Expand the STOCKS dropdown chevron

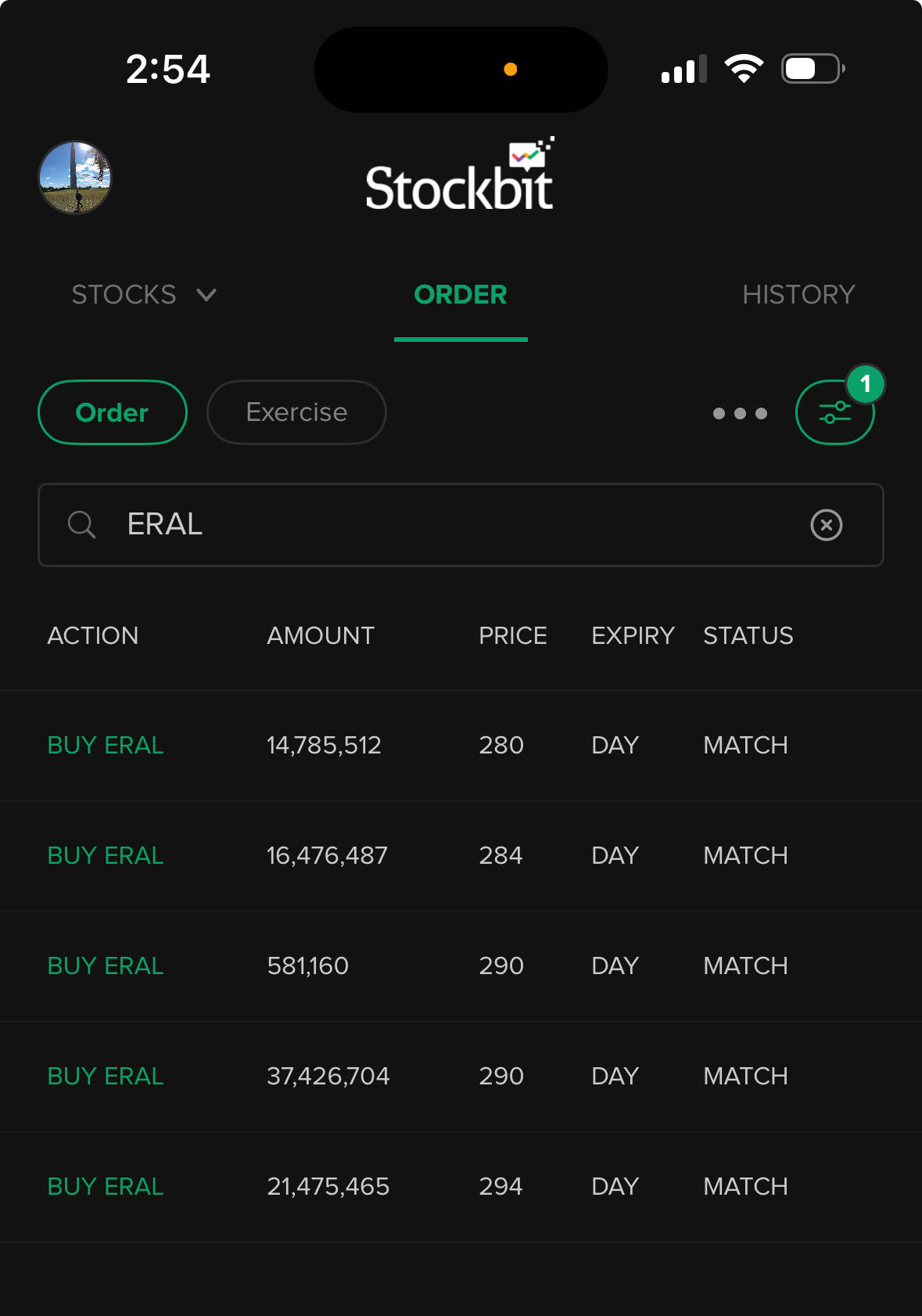click(x=206, y=295)
